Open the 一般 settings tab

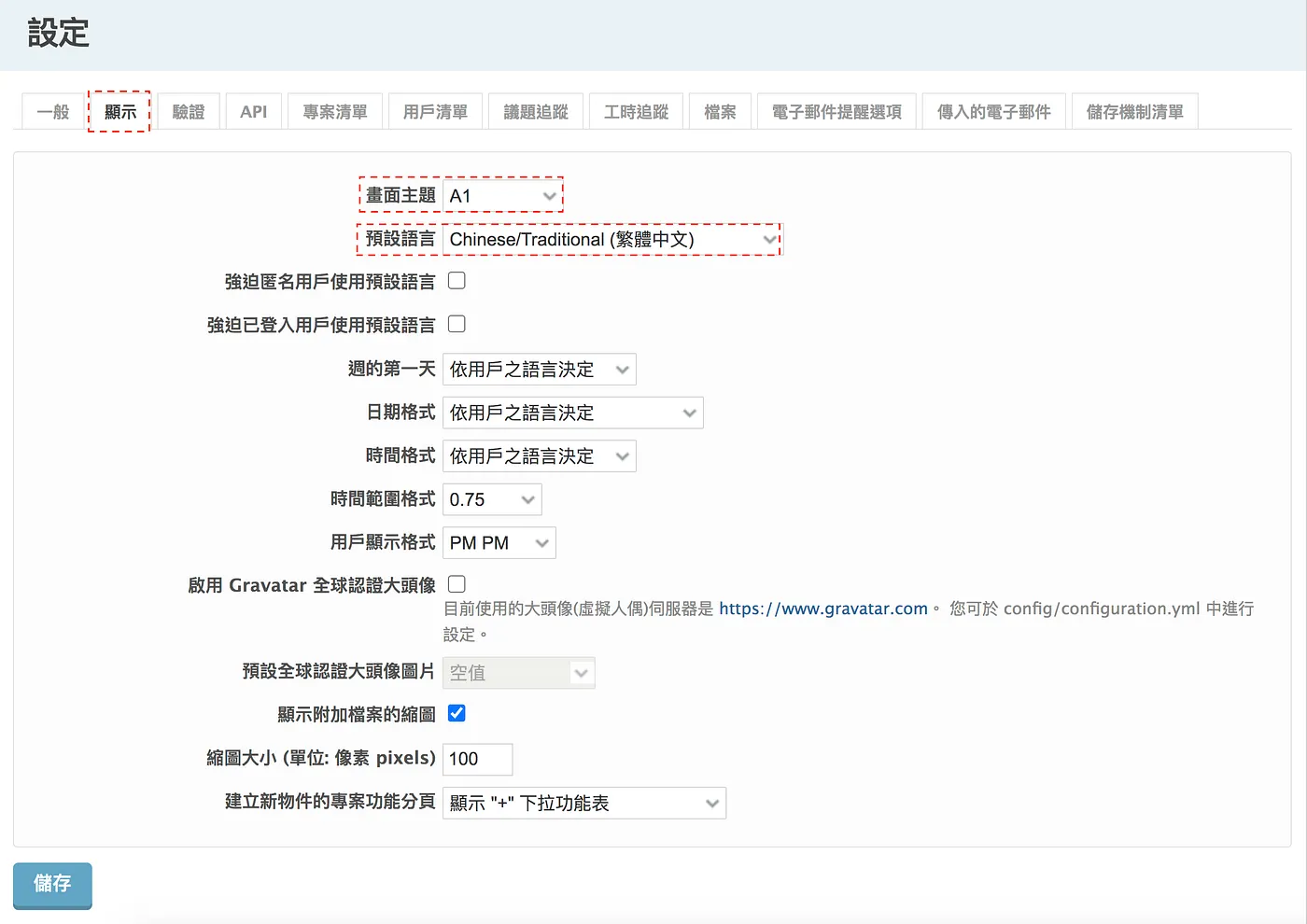[x=53, y=112]
